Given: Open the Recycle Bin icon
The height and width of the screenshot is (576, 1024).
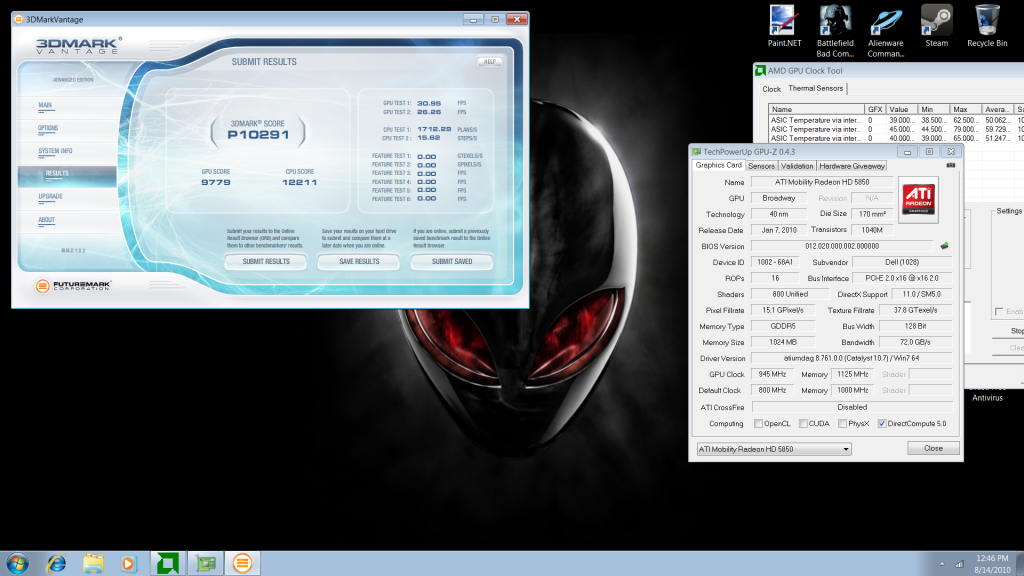Looking at the screenshot, I should [x=987, y=26].
